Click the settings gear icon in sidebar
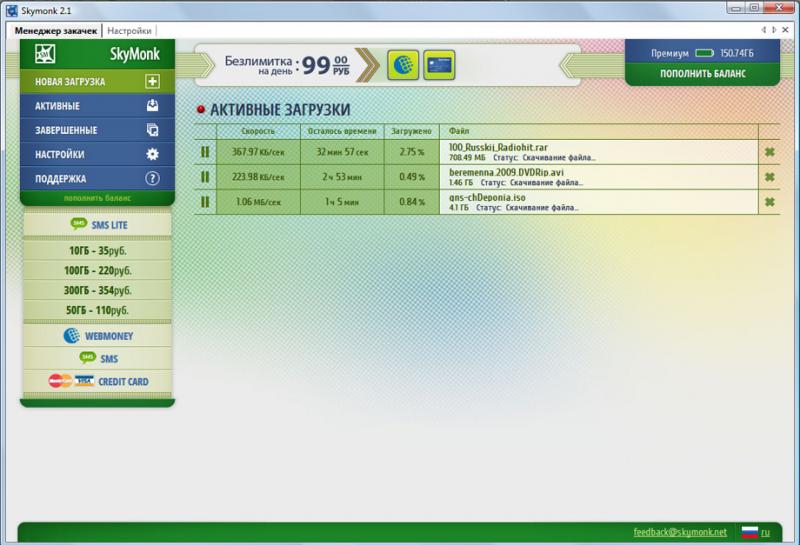Image resolution: width=800 pixels, height=545 pixels. pos(152,154)
